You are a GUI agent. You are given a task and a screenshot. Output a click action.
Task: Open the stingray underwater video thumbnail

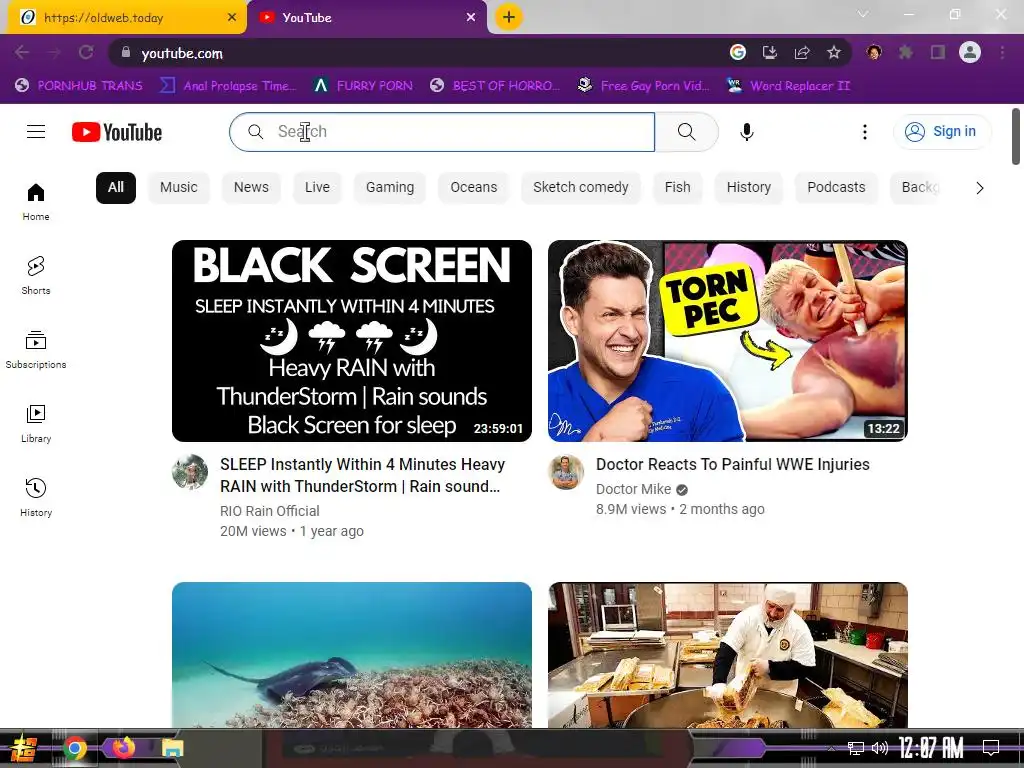point(351,655)
